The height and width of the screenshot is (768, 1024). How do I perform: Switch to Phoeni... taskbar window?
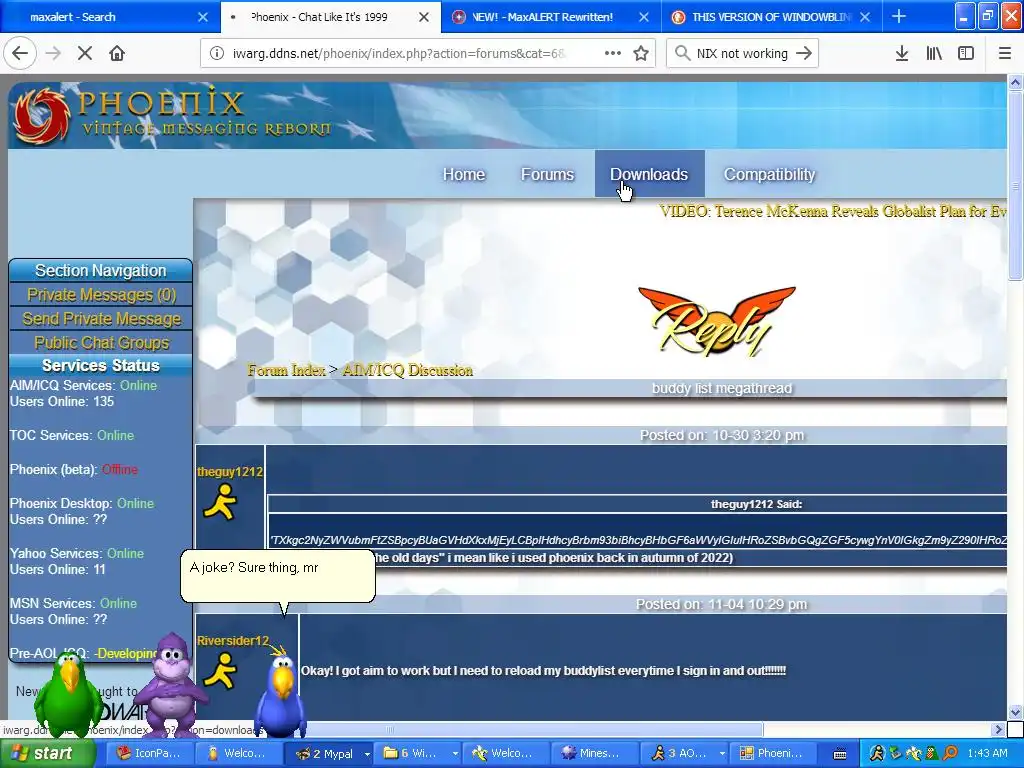coord(772,753)
